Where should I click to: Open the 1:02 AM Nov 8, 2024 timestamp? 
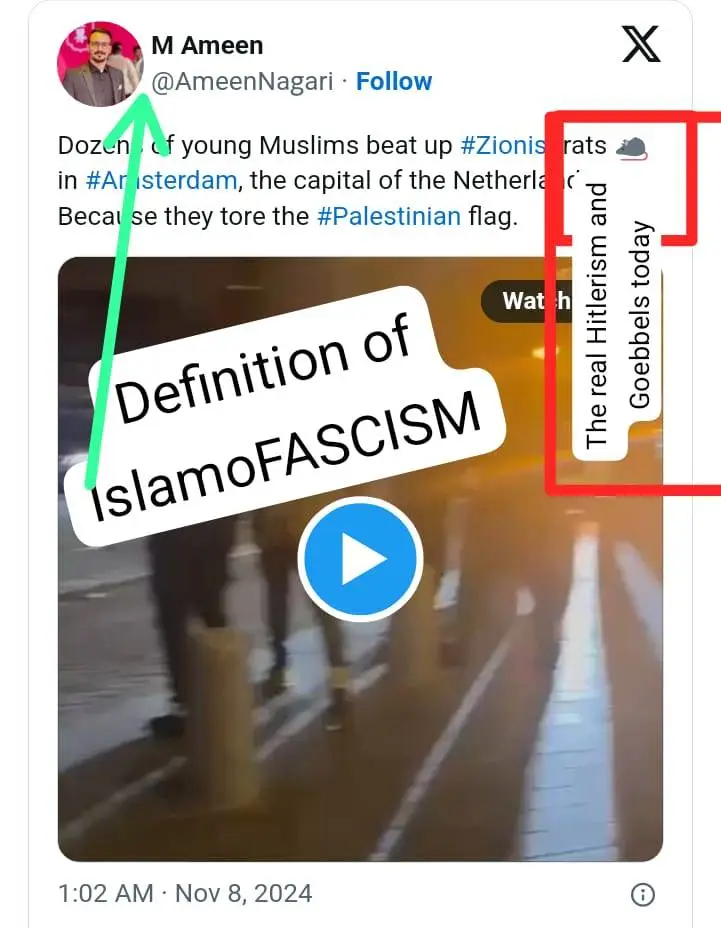pyautogui.click(x=185, y=894)
